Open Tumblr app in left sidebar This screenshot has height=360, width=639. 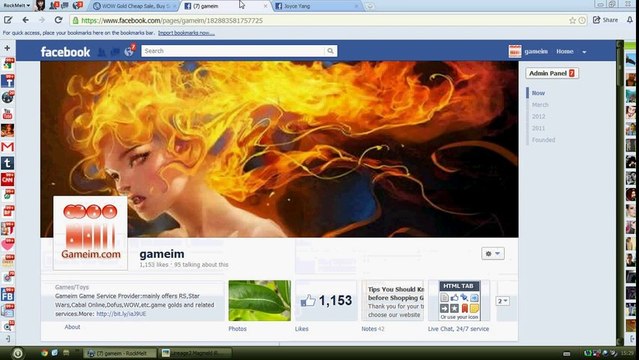pyautogui.click(x=7, y=163)
